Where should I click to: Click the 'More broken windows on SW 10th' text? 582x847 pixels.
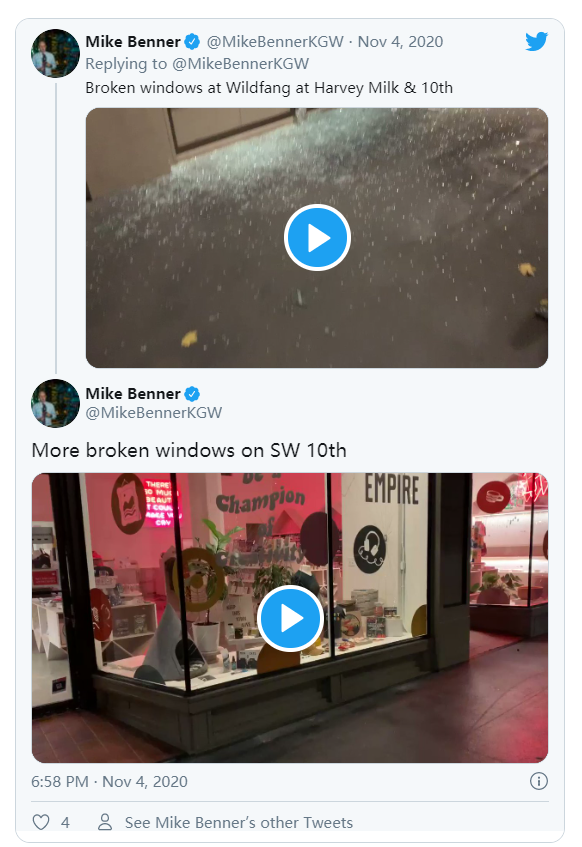pos(189,451)
